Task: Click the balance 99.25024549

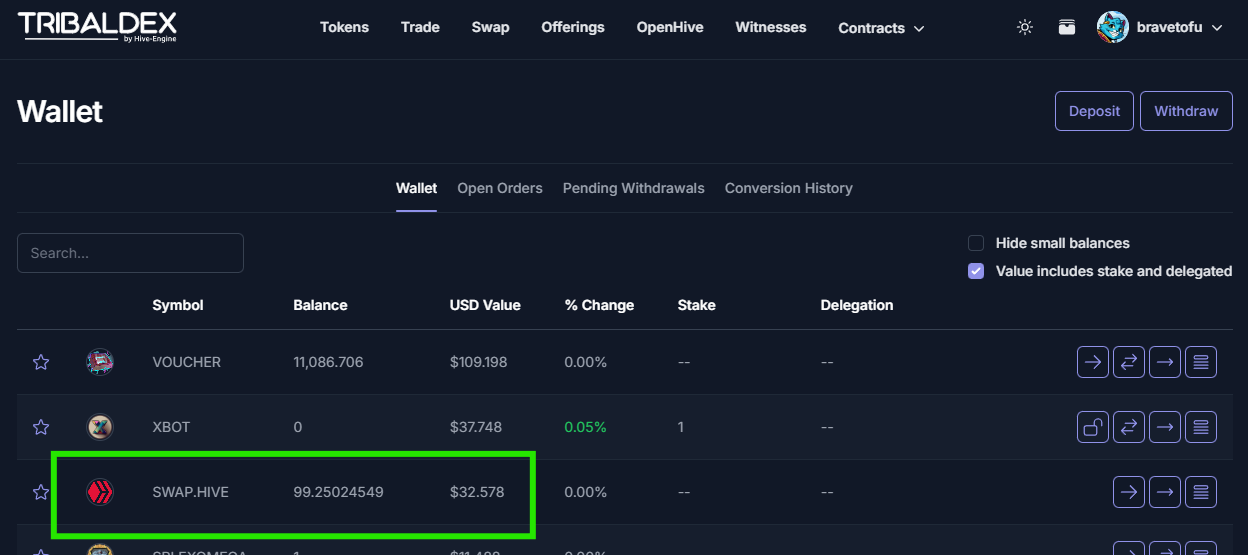Action: pos(338,492)
